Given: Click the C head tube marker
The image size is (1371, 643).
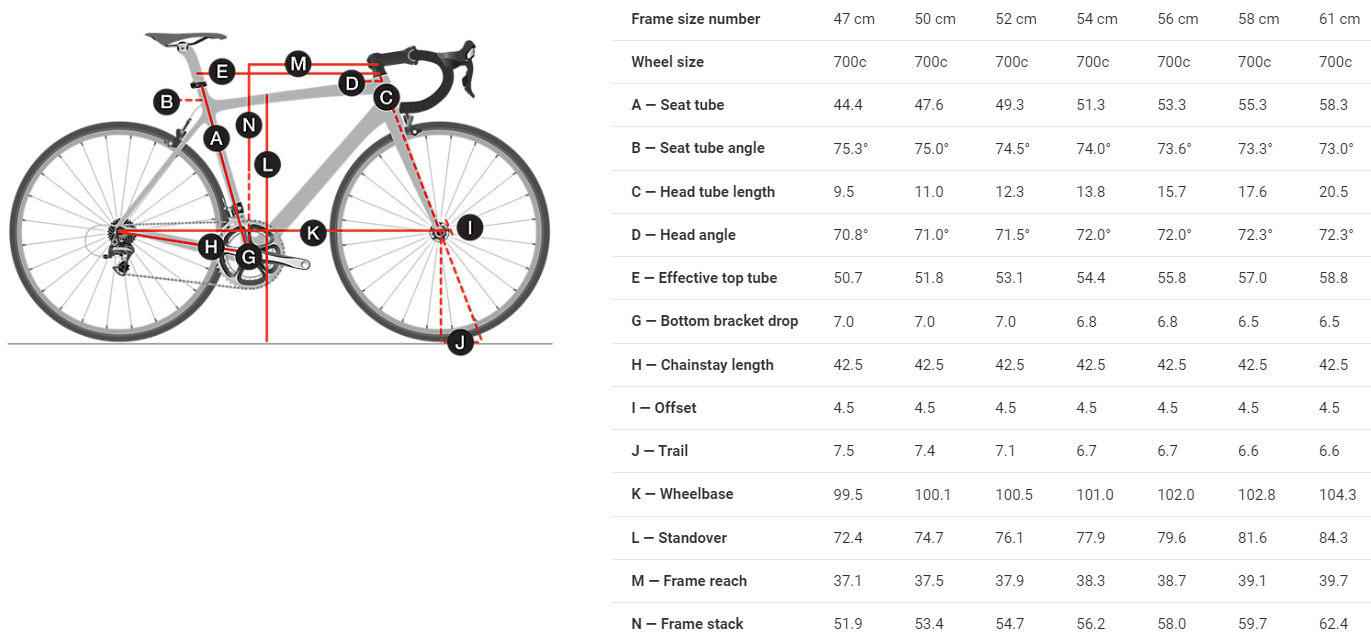Looking at the screenshot, I should pos(386,98).
